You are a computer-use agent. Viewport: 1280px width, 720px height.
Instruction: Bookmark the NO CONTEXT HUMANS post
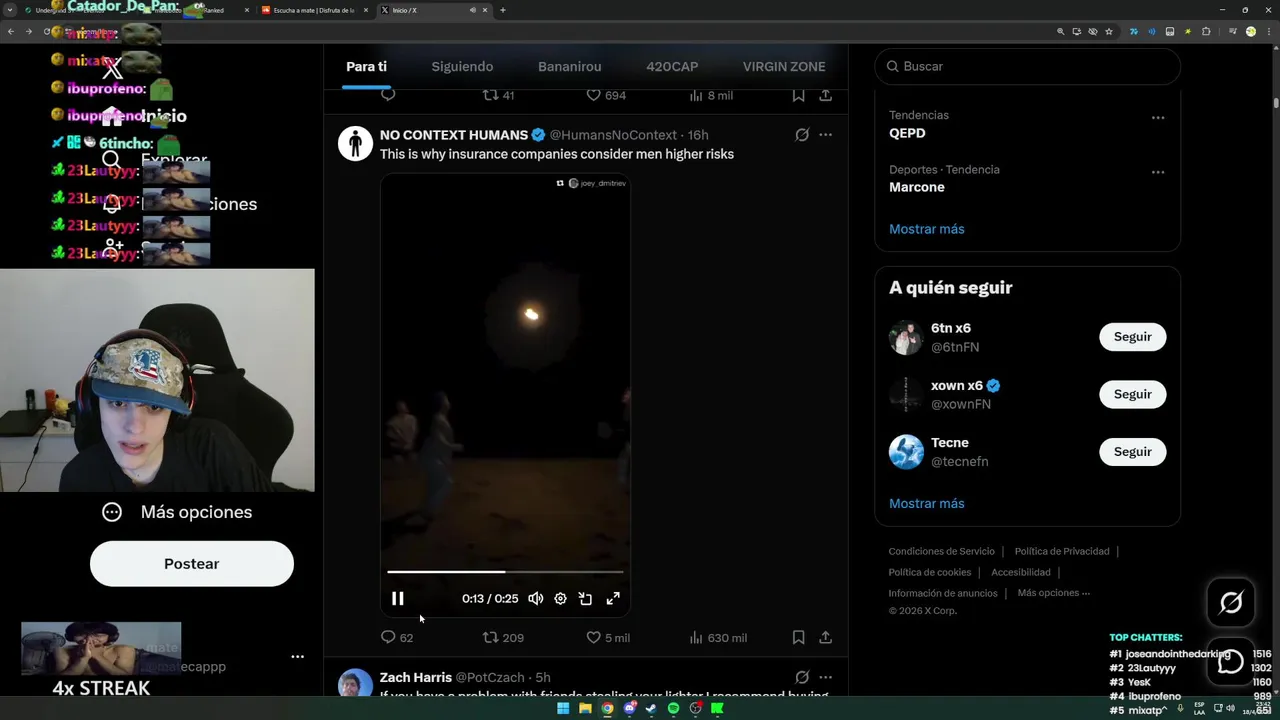(798, 637)
